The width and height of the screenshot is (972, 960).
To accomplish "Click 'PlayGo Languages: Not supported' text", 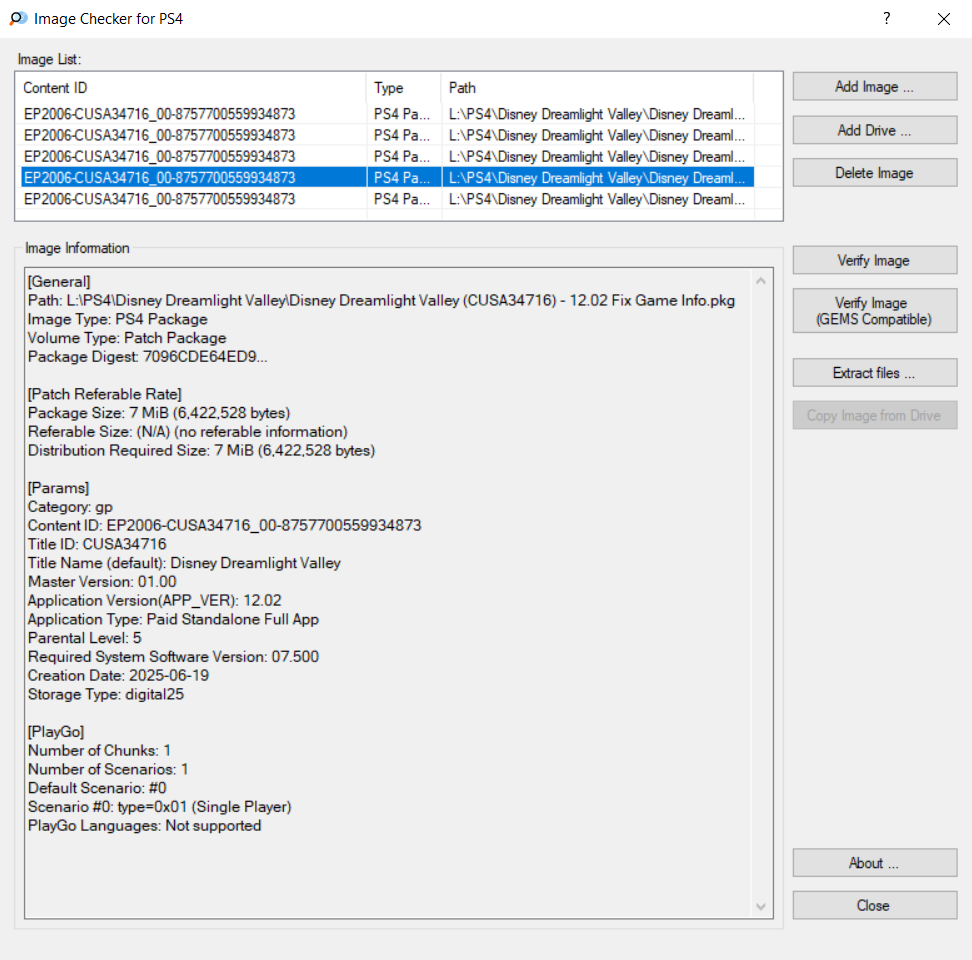I will click(x=144, y=826).
